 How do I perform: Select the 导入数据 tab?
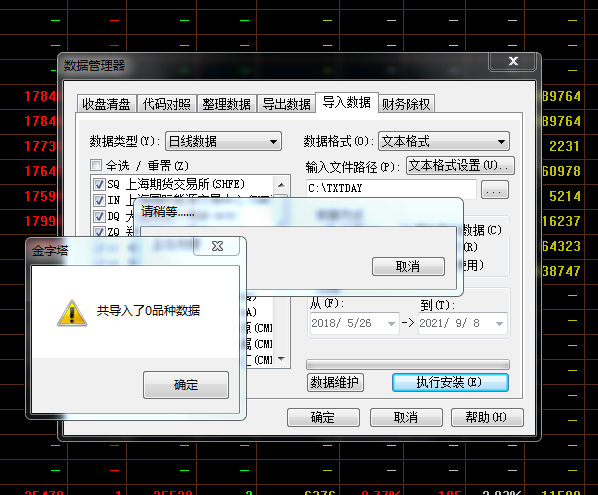click(347, 102)
